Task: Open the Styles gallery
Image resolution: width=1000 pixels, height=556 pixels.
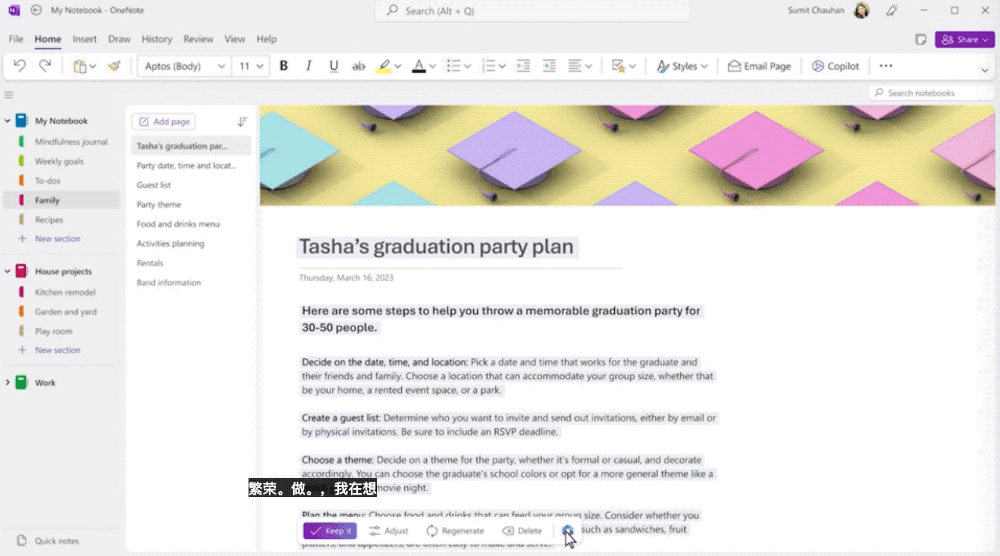Action: coord(682,66)
